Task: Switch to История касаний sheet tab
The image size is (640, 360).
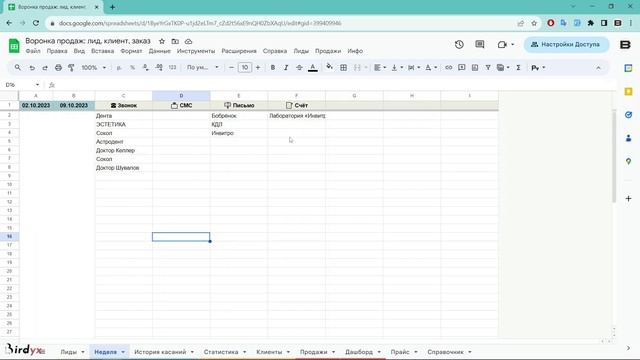Action: [x=160, y=352]
